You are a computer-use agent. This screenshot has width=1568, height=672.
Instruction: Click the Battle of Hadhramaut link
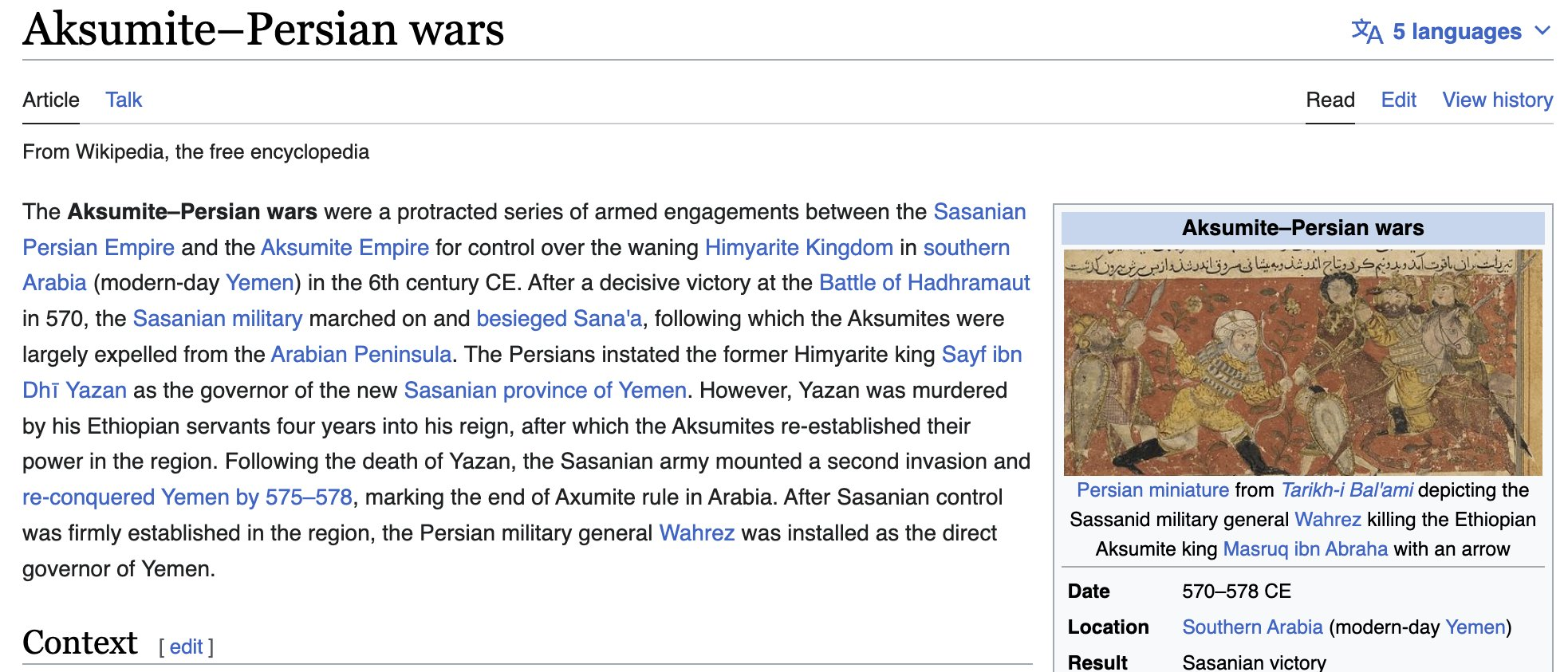924,283
